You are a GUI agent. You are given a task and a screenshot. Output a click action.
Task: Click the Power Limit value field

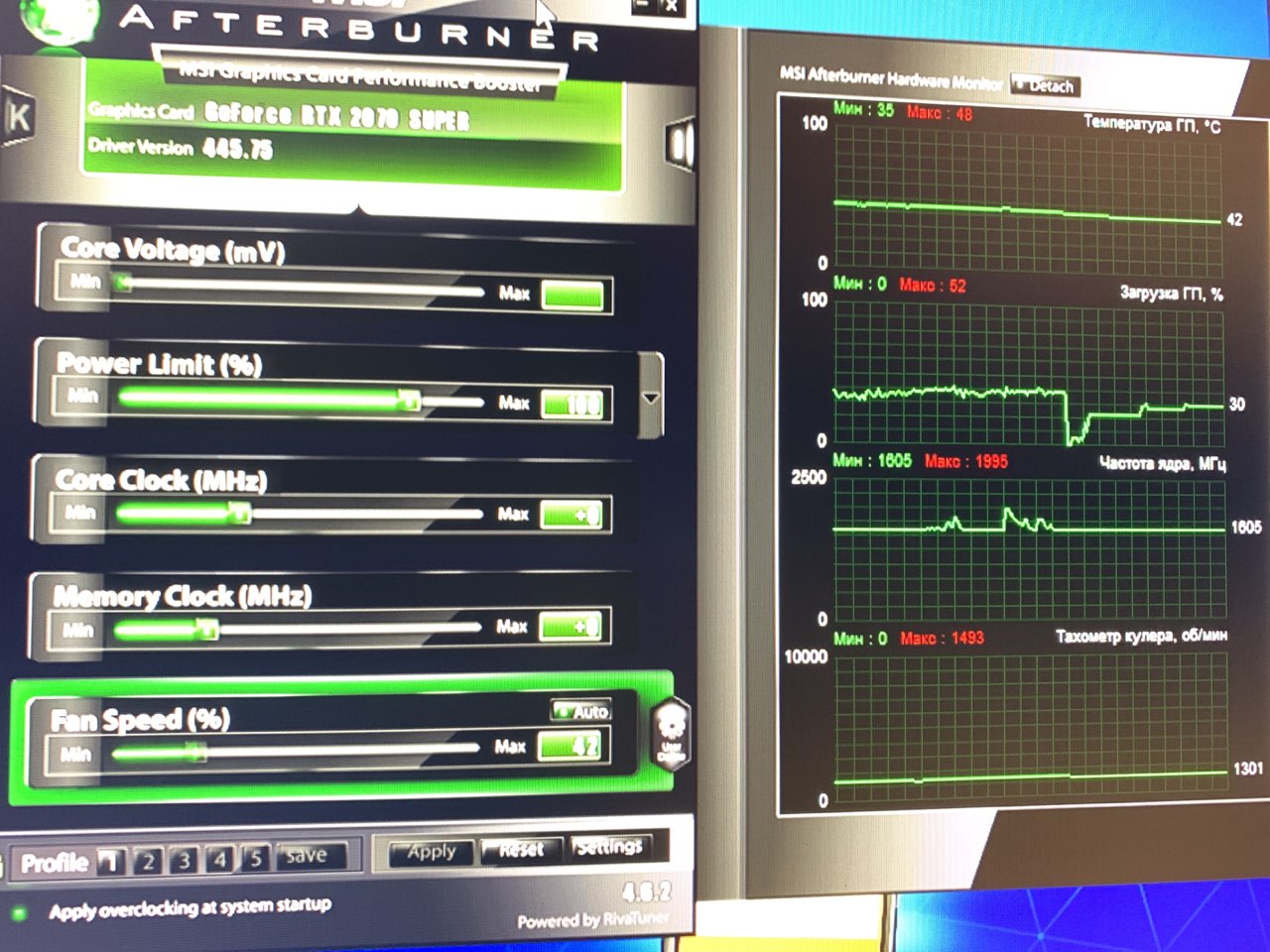point(572,405)
